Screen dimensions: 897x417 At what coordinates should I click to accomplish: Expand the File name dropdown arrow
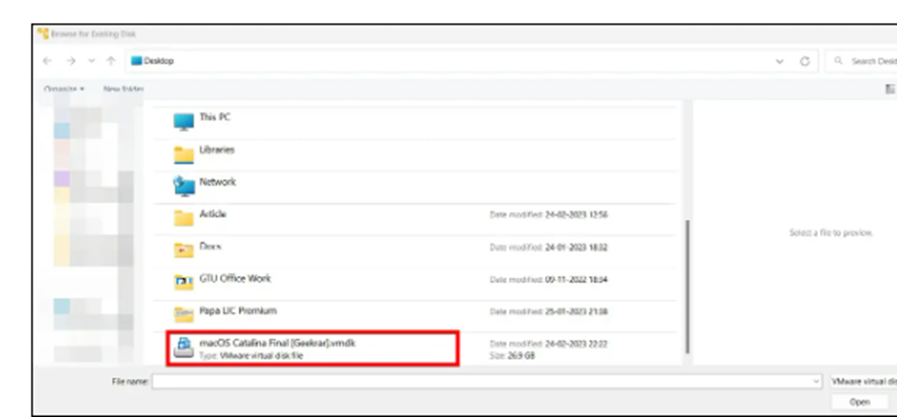(816, 382)
